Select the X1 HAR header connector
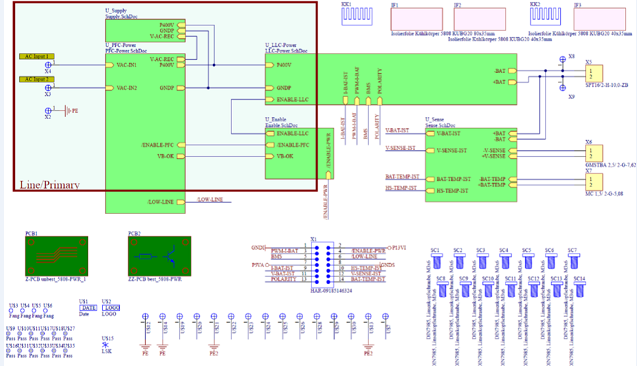 [322, 265]
